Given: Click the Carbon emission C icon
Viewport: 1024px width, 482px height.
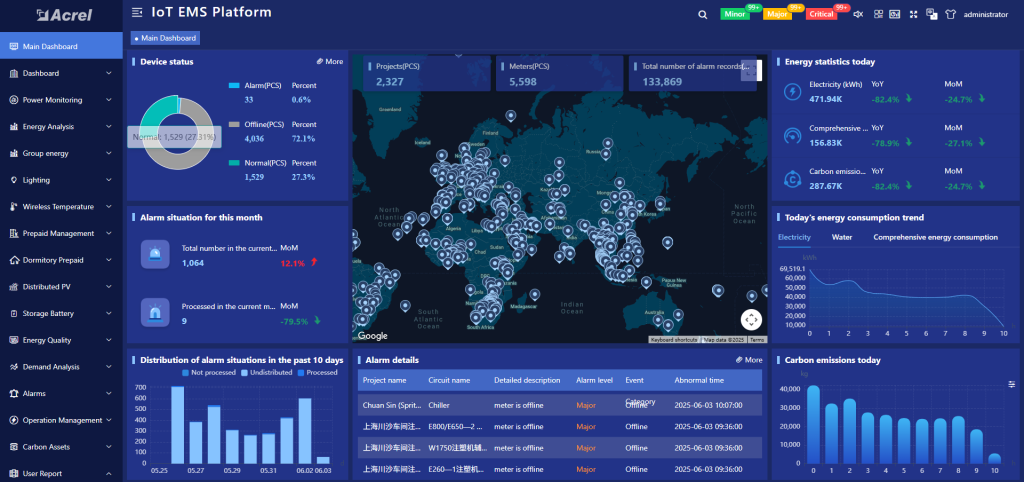Looking at the screenshot, I should click(792, 178).
